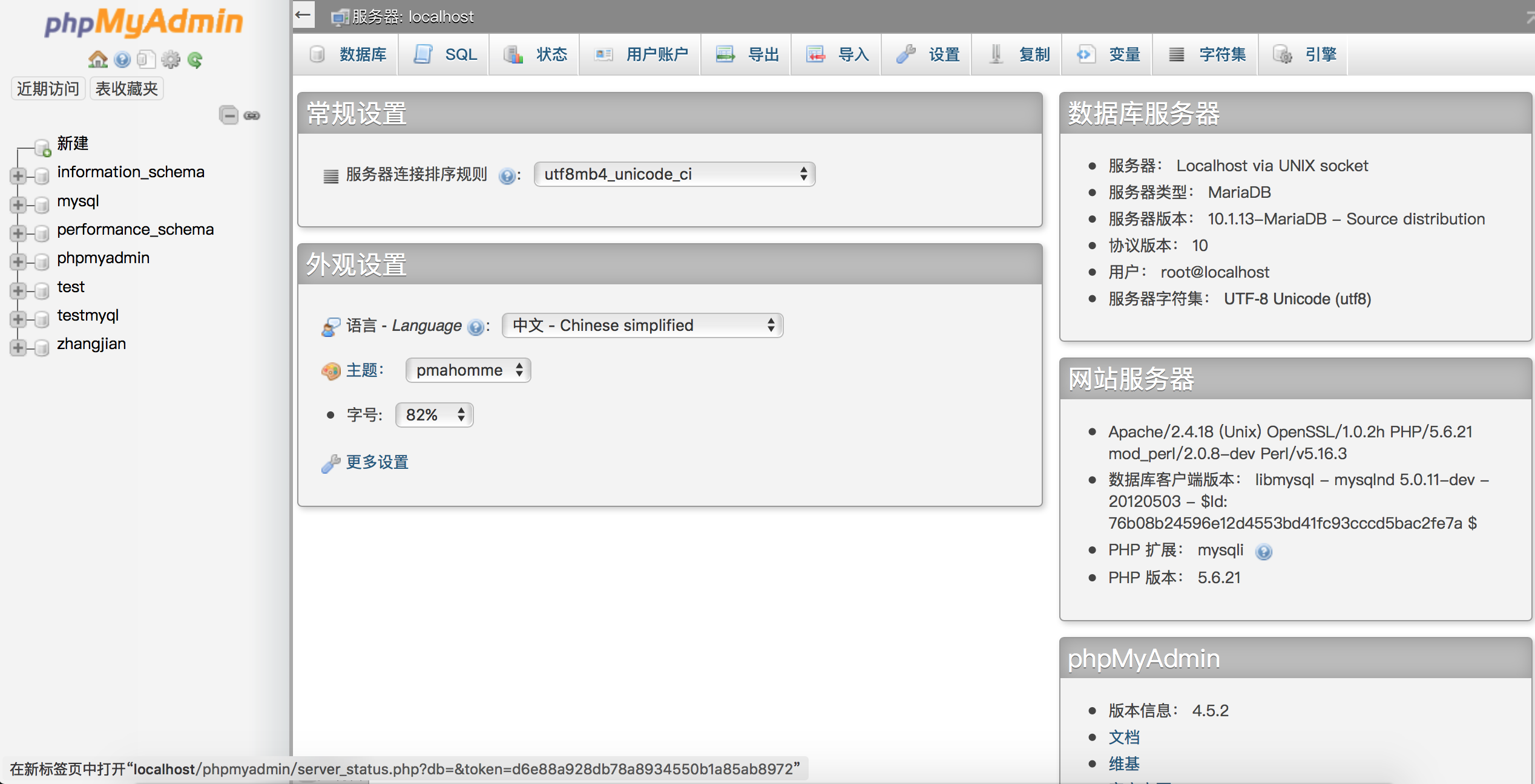
Task: Open the 82% font size dropdown
Action: coord(434,415)
